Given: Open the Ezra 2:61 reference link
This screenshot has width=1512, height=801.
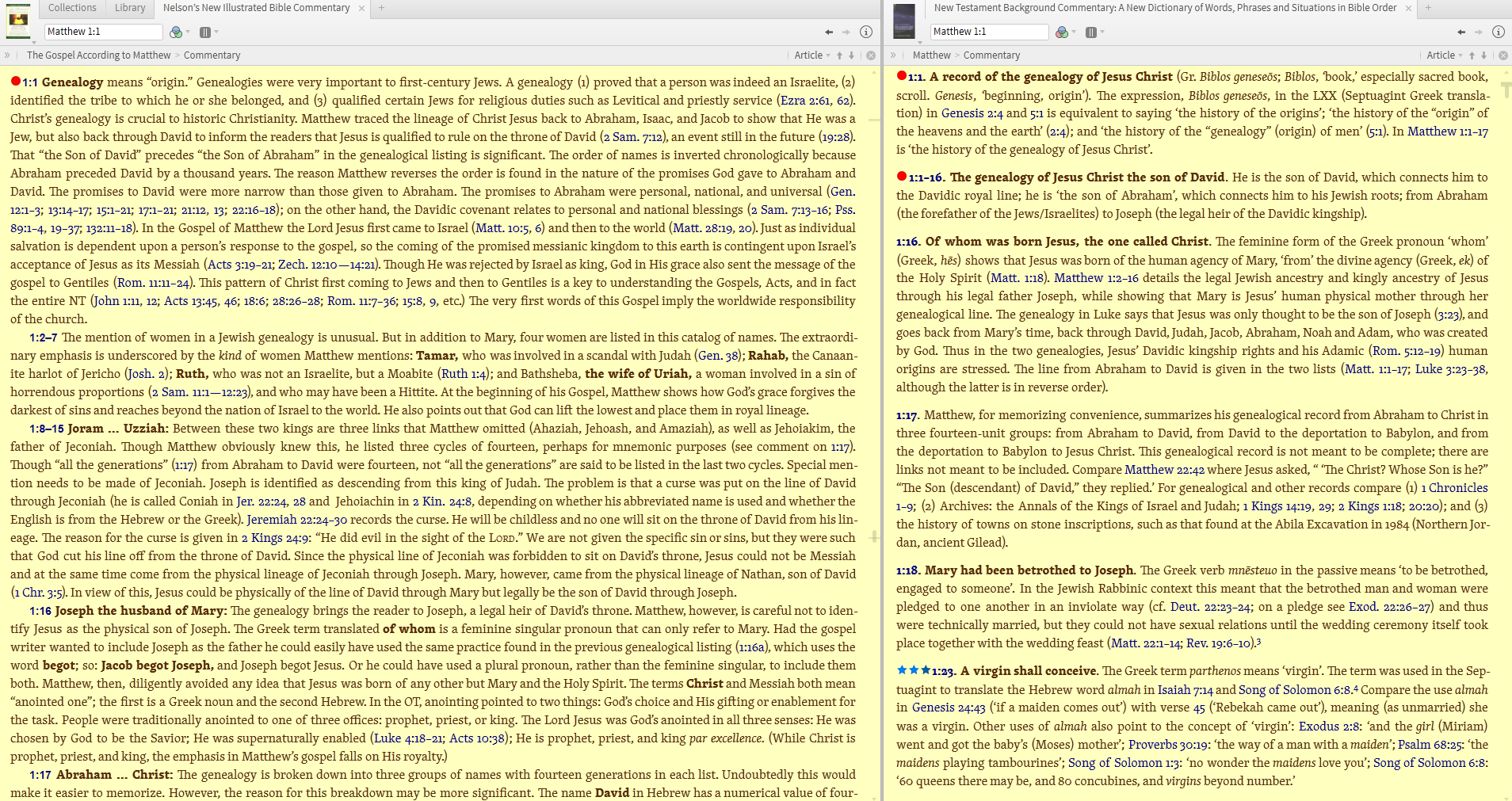Looking at the screenshot, I should pyautogui.click(x=805, y=101).
